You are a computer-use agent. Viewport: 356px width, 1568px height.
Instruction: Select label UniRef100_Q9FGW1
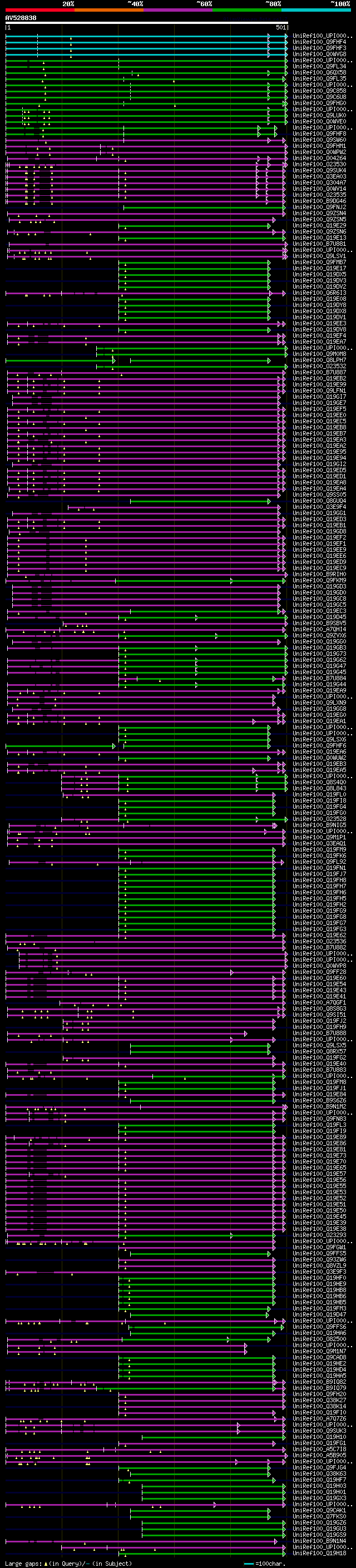(319, 1248)
